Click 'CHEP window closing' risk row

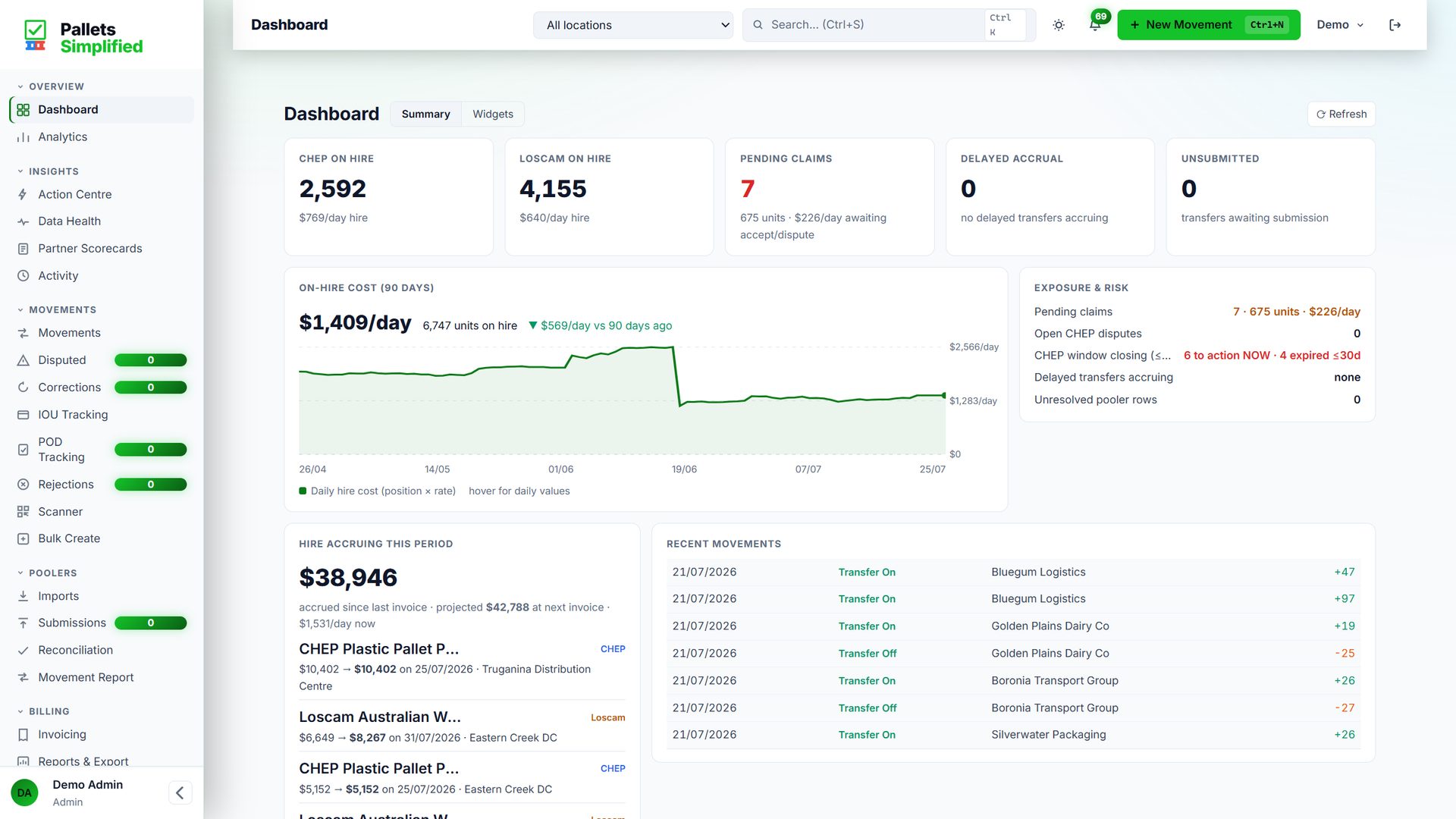[x=1197, y=356]
